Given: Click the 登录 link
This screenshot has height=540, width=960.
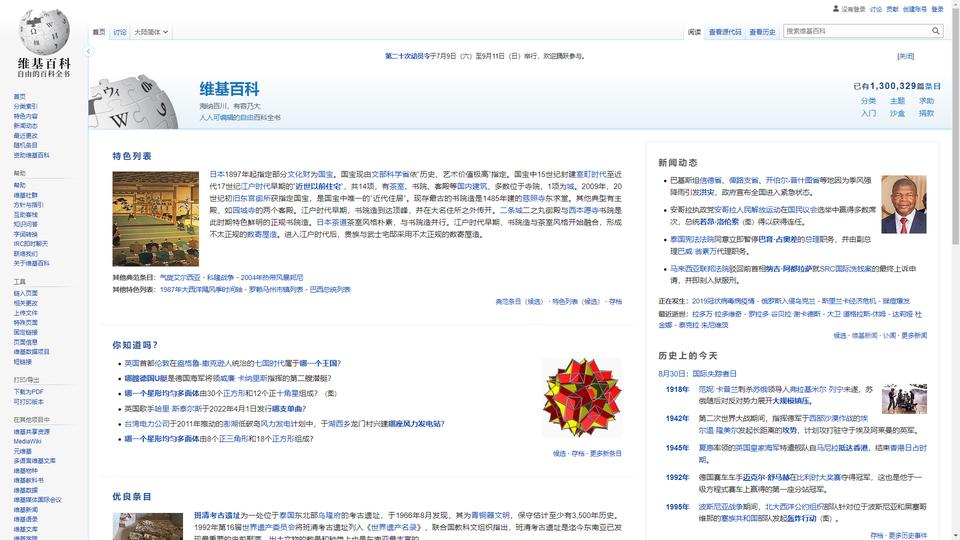Looking at the screenshot, I should tap(937, 9).
